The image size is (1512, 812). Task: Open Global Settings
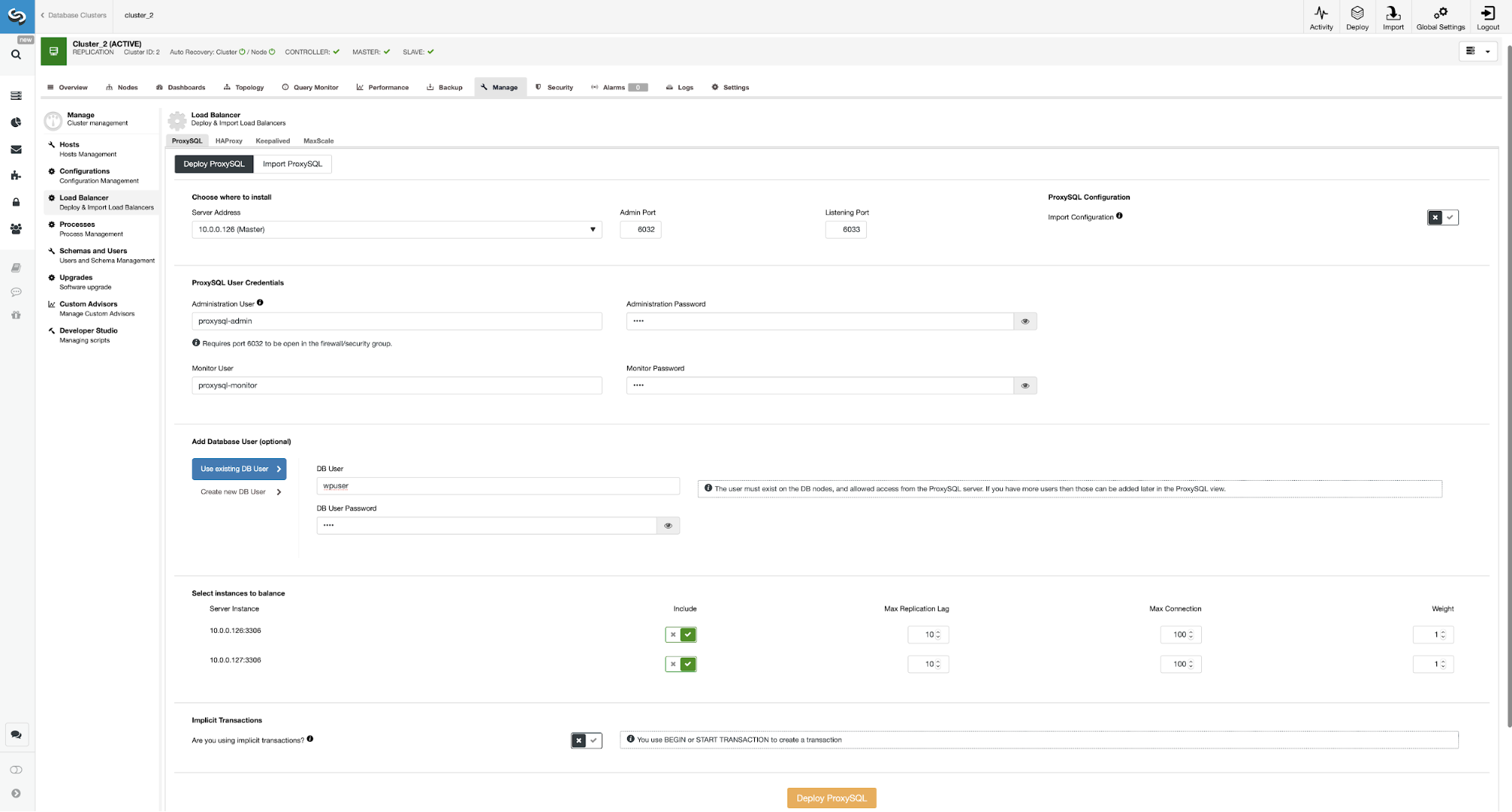pyautogui.click(x=1440, y=17)
